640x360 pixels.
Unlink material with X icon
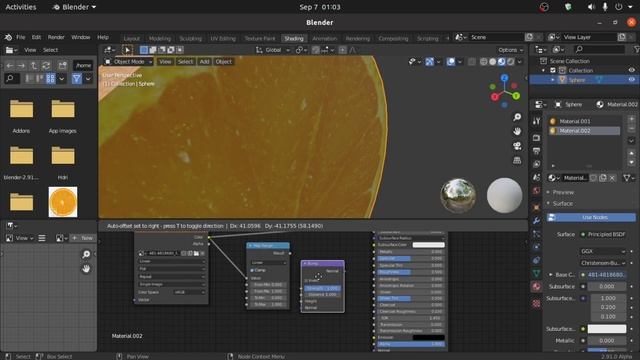pyautogui.click(x=612, y=178)
